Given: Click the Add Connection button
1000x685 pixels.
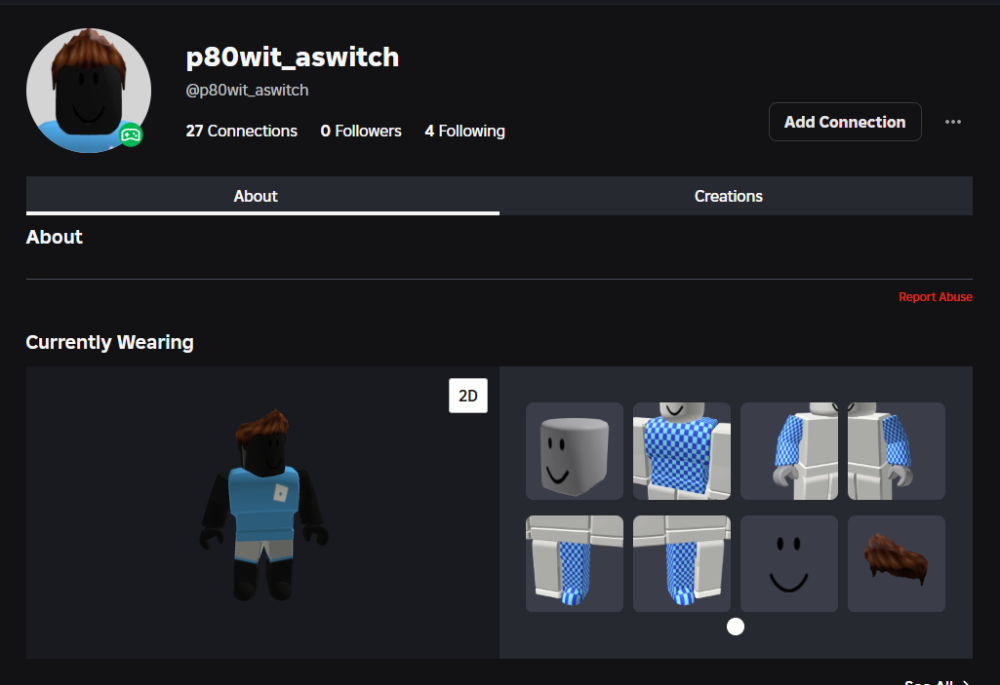Looking at the screenshot, I should pyautogui.click(x=844, y=122).
